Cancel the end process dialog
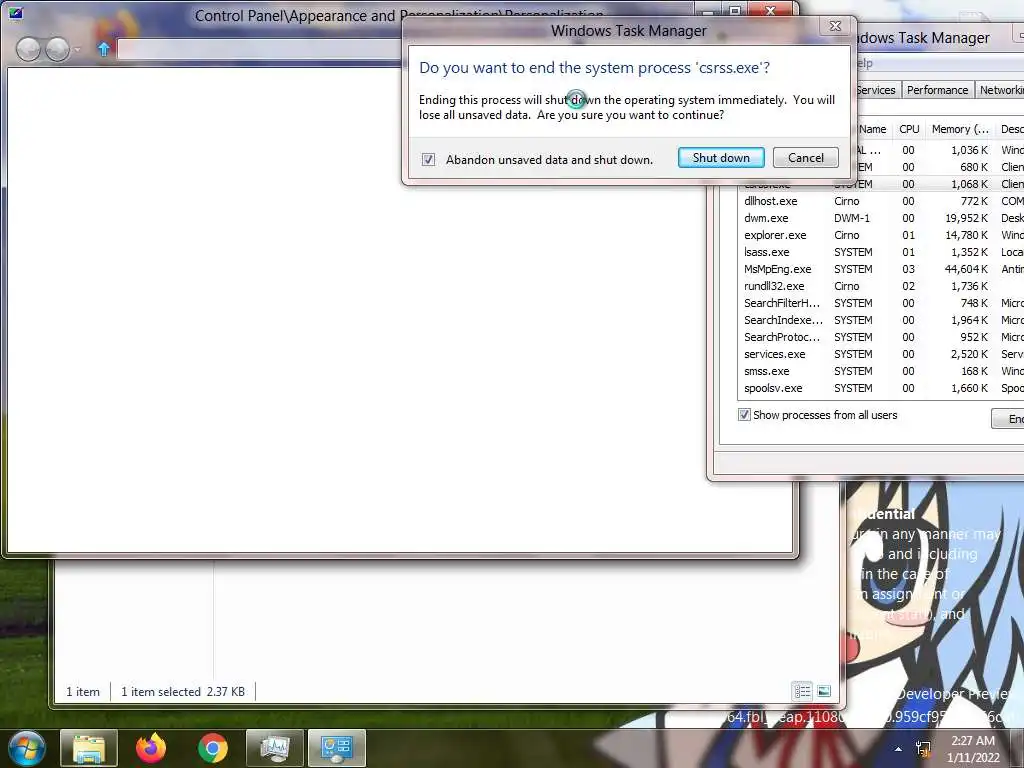The image size is (1024, 768). [x=805, y=157]
